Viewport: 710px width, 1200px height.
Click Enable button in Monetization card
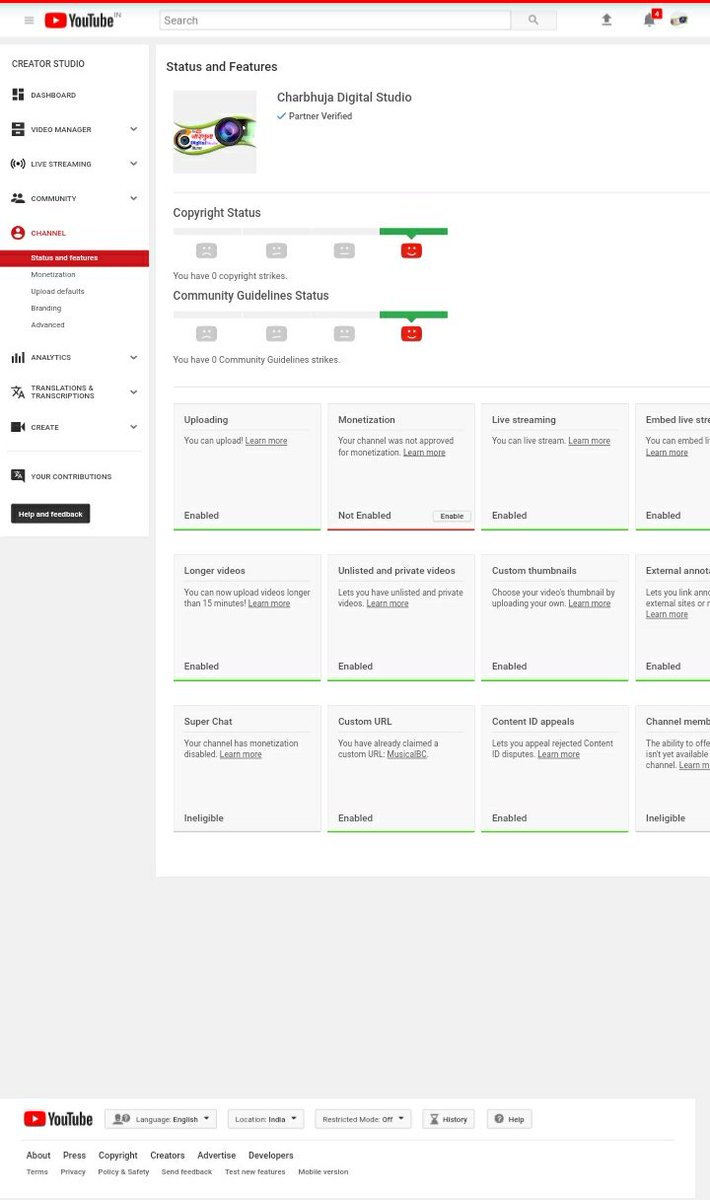[452, 516]
